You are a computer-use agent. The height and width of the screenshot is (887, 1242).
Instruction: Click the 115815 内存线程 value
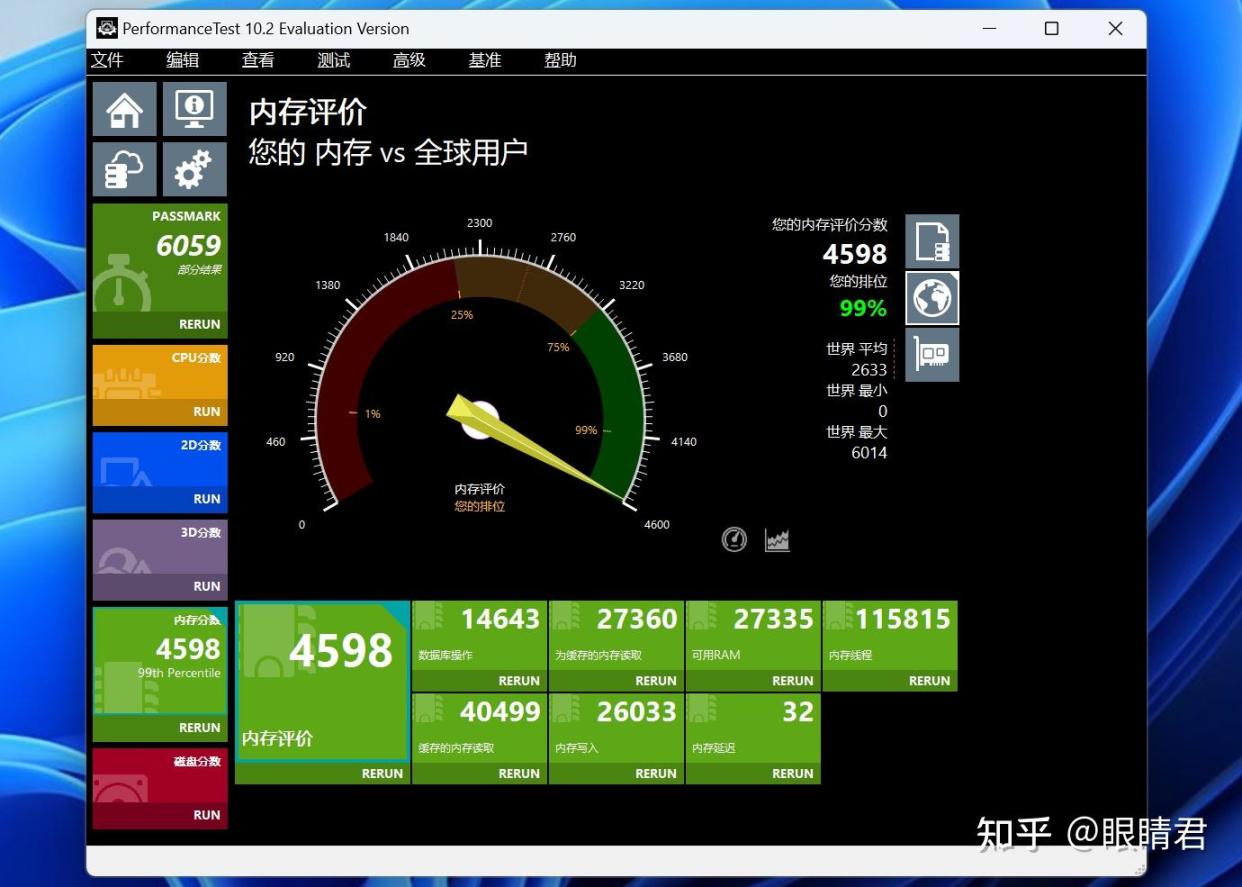click(x=903, y=620)
